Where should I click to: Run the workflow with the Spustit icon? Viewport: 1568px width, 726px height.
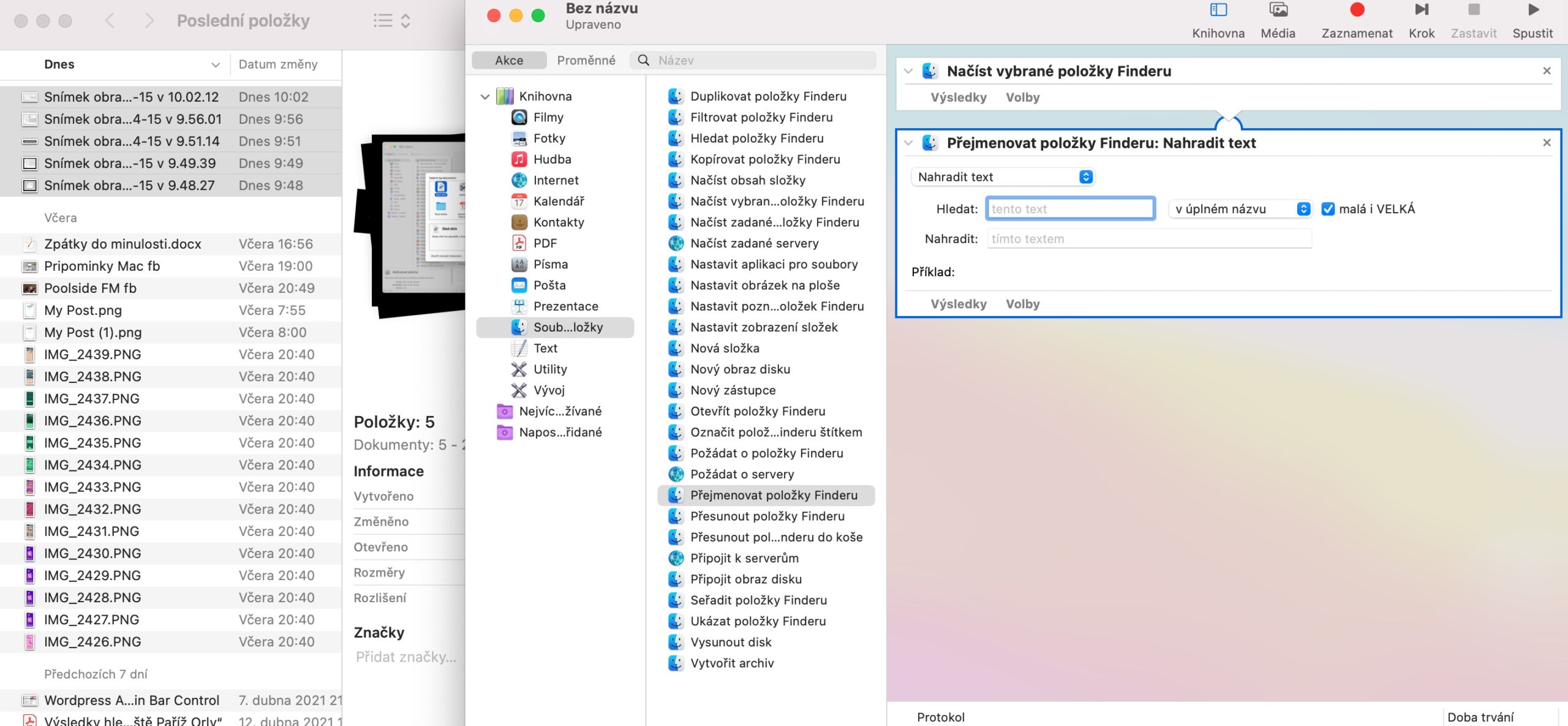1532,9
